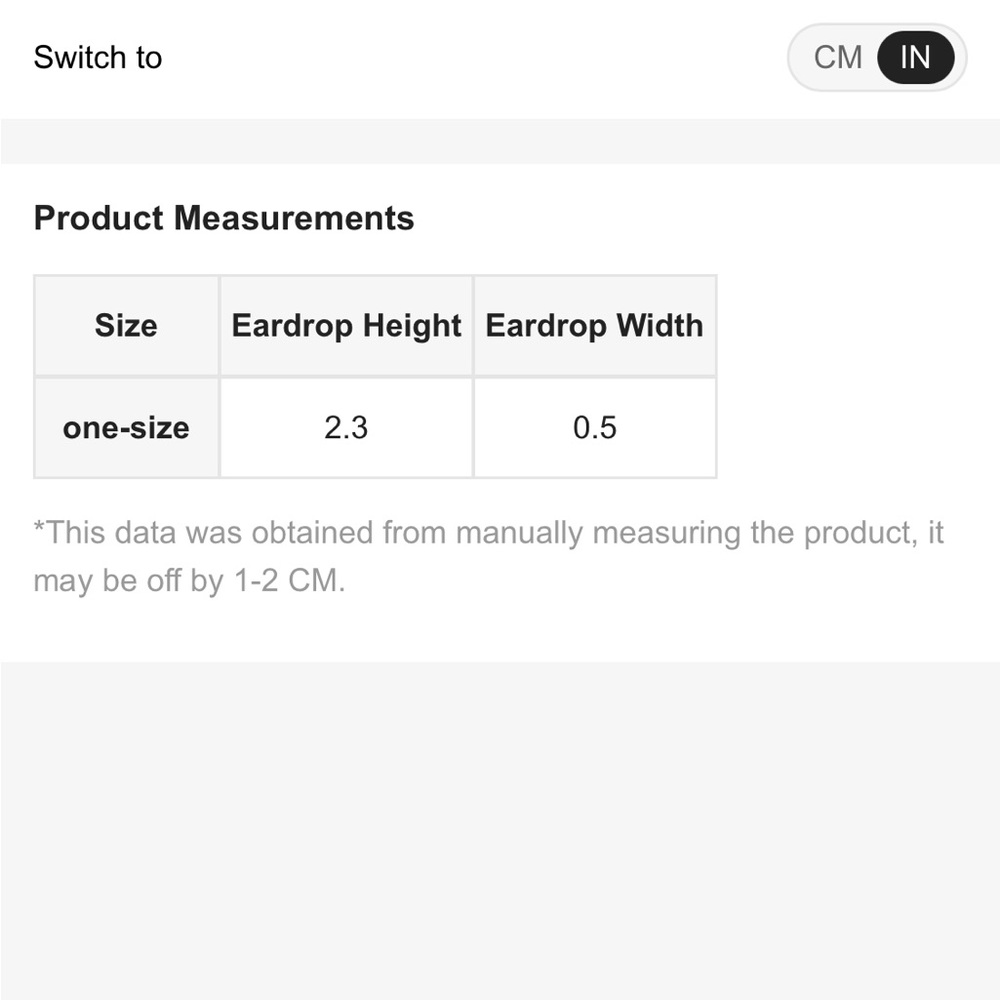The width and height of the screenshot is (1000, 1000).
Task: Click the gray divider band under "Switch to"
Action: coord(500,141)
